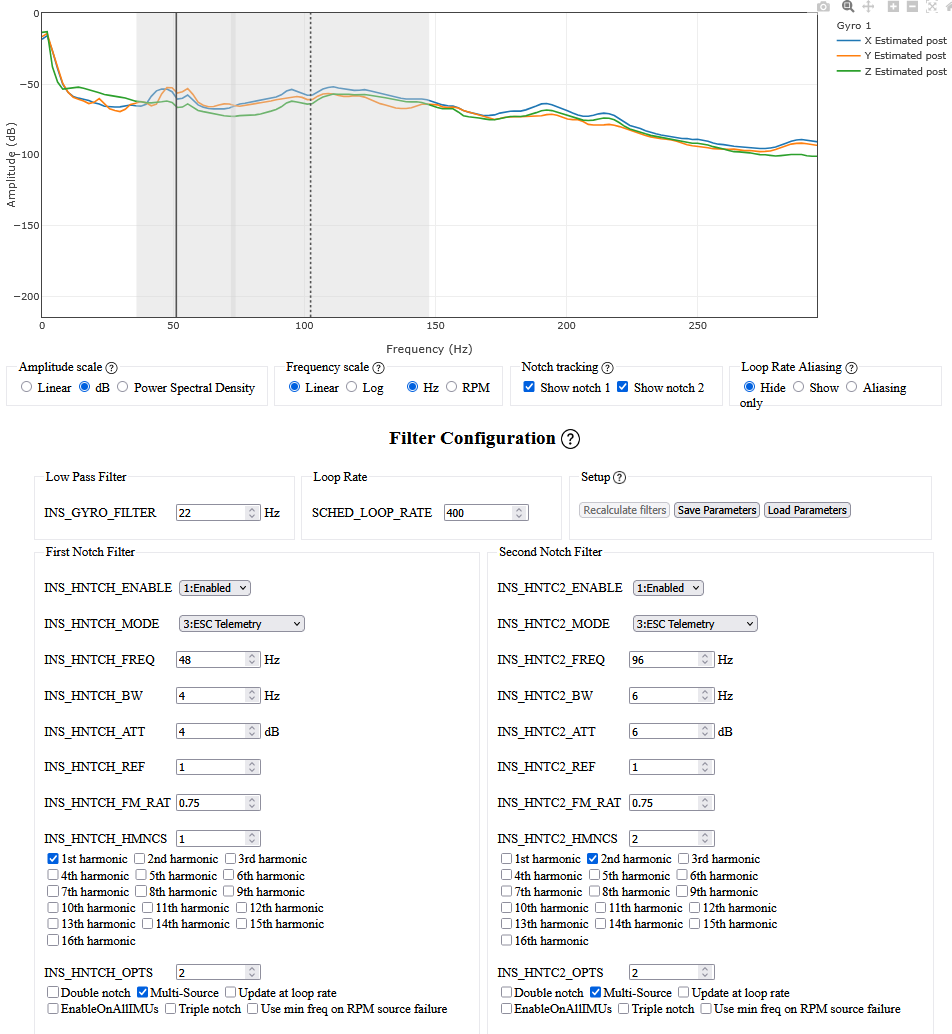Viewport: 952px width, 1034px height.
Task: Open the INS_HNTC2_ENABLE dropdown
Action: click(x=668, y=588)
